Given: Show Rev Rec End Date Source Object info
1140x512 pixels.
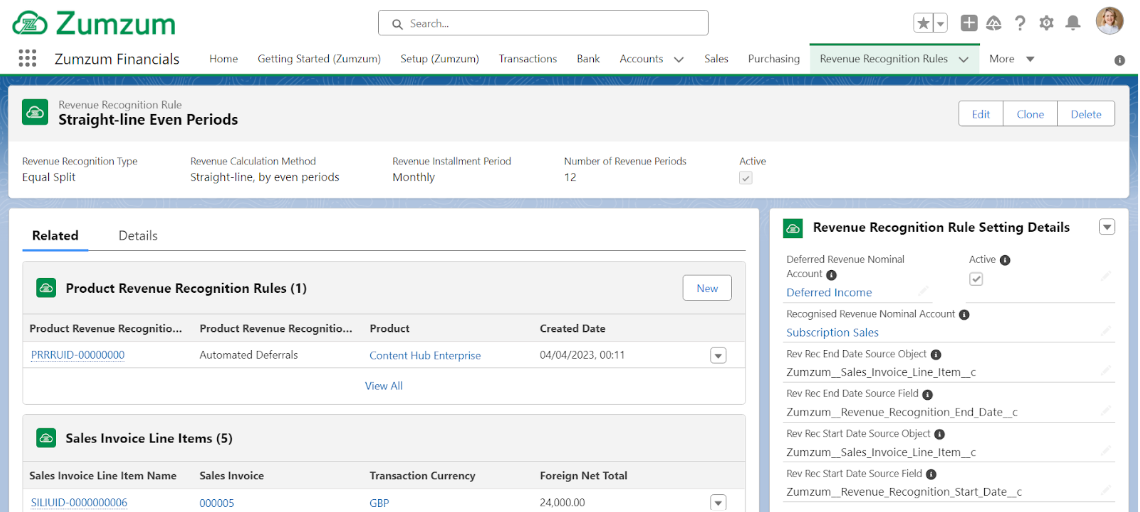Looking at the screenshot, I should [x=936, y=355].
